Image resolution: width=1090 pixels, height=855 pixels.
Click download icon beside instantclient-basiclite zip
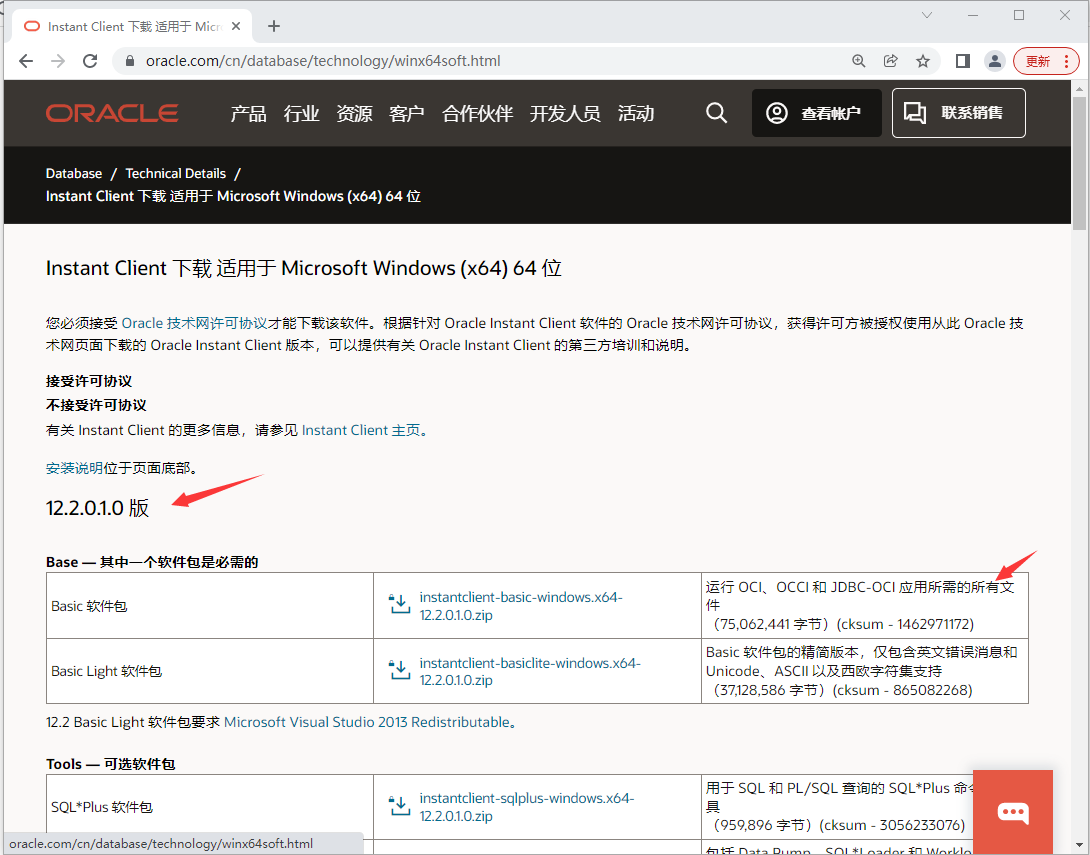[x=400, y=669]
